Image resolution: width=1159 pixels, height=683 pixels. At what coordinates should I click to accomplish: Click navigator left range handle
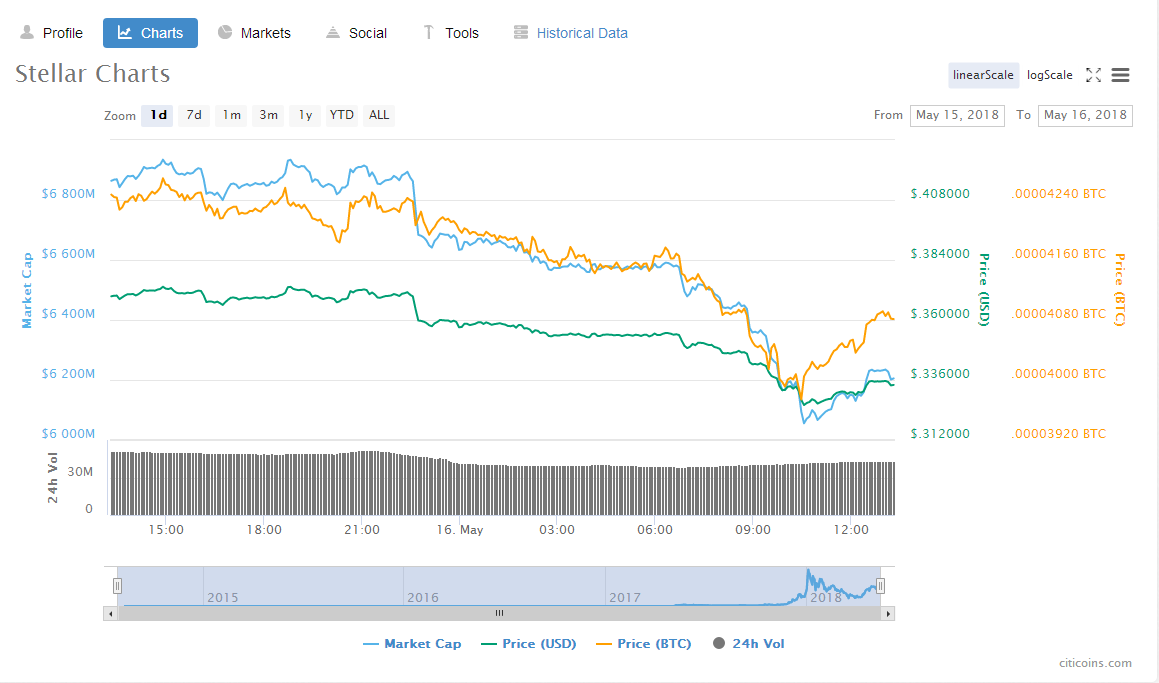pyautogui.click(x=117, y=586)
